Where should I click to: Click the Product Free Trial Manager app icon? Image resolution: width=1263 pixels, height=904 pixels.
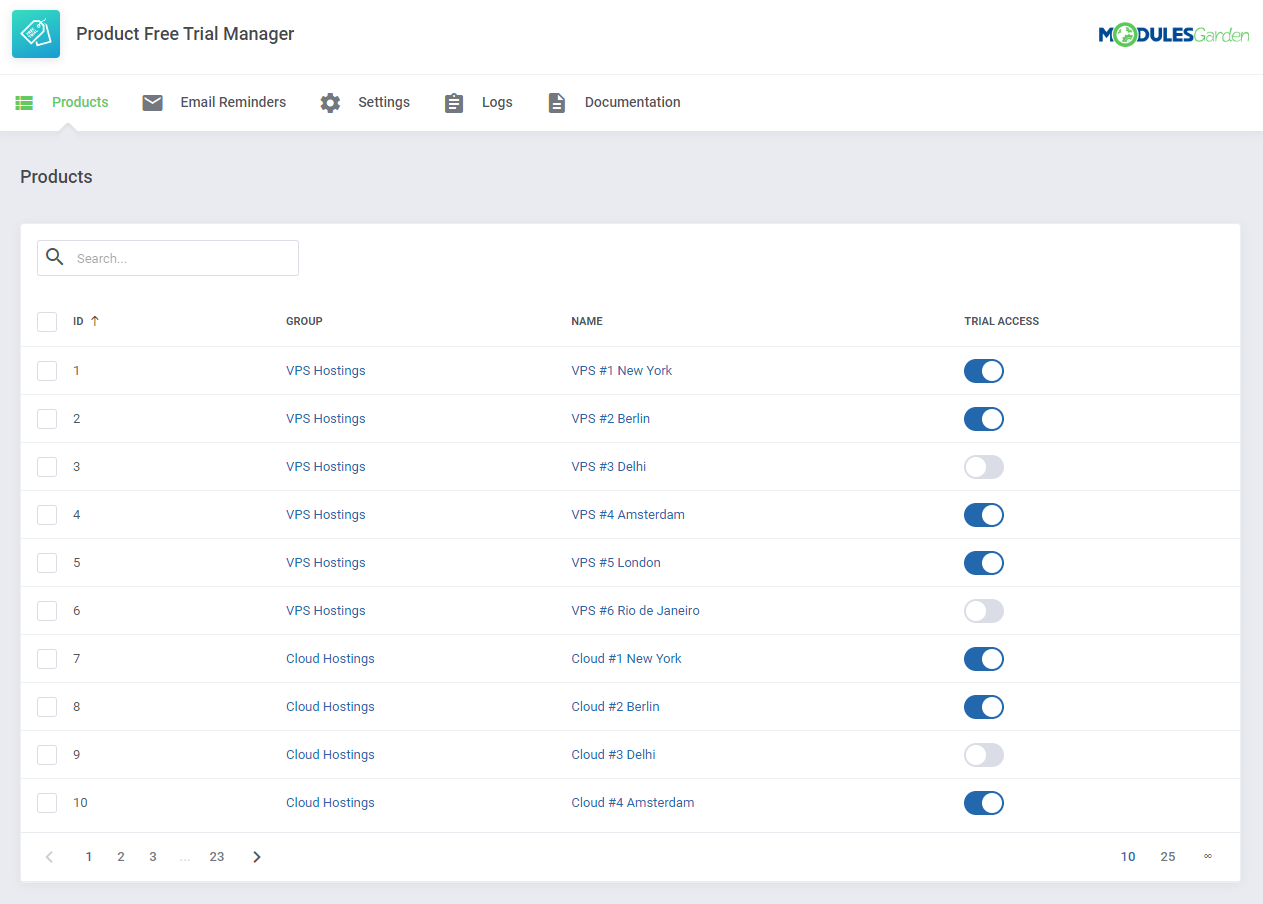coord(35,33)
